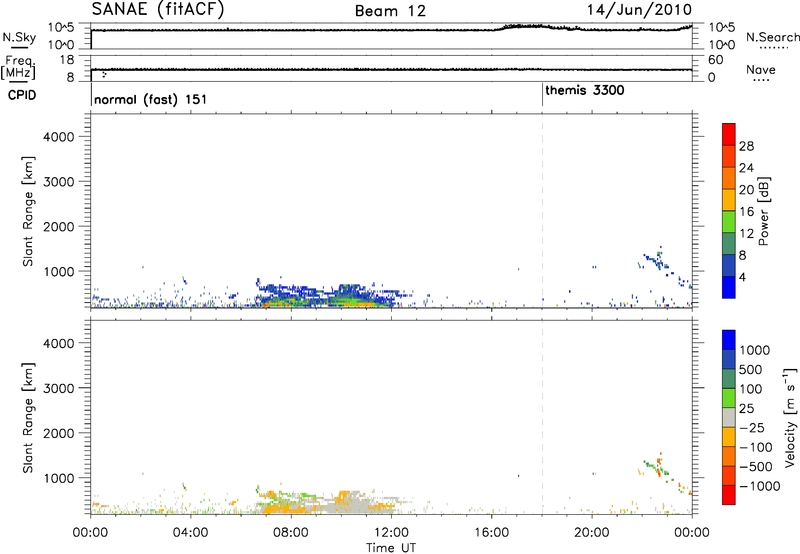Select the 12:00 time tick label
Viewport: 800px width, 554px height.
pyautogui.click(x=391, y=533)
